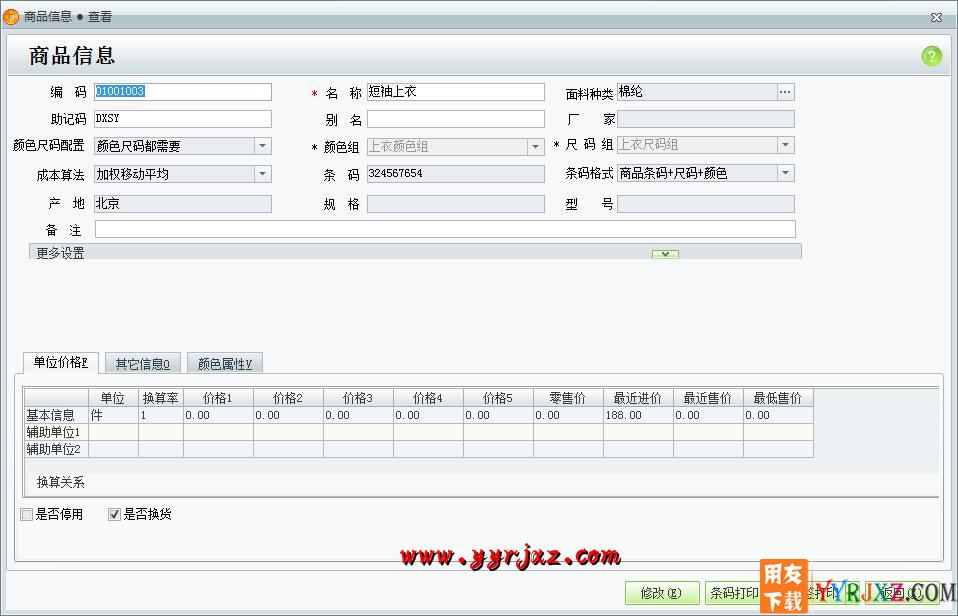Image resolution: width=958 pixels, height=616 pixels.
Task: Click the 最近售价 column header
Action: point(708,398)
